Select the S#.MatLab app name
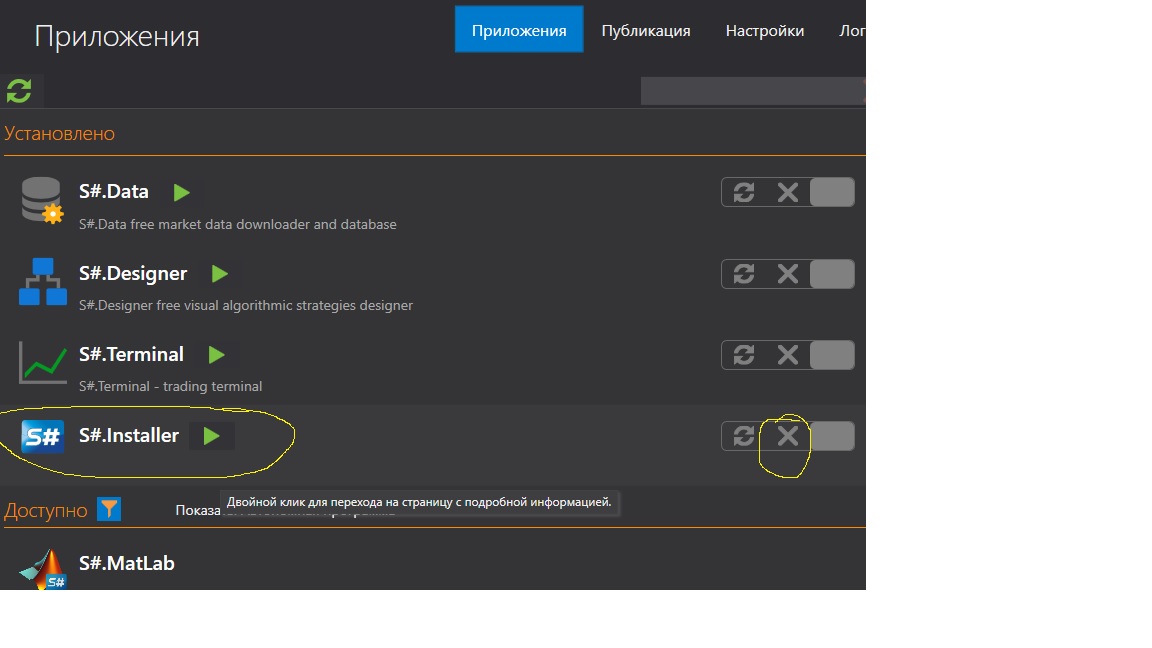 coord(127,564)
